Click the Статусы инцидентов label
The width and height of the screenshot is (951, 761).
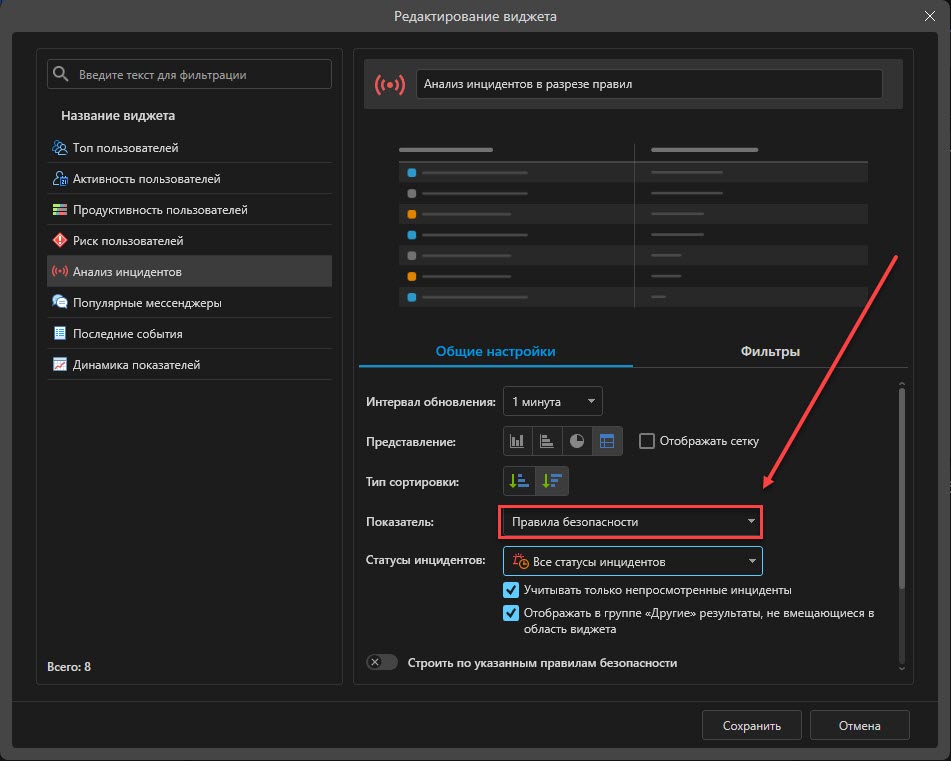coord(426,560)
